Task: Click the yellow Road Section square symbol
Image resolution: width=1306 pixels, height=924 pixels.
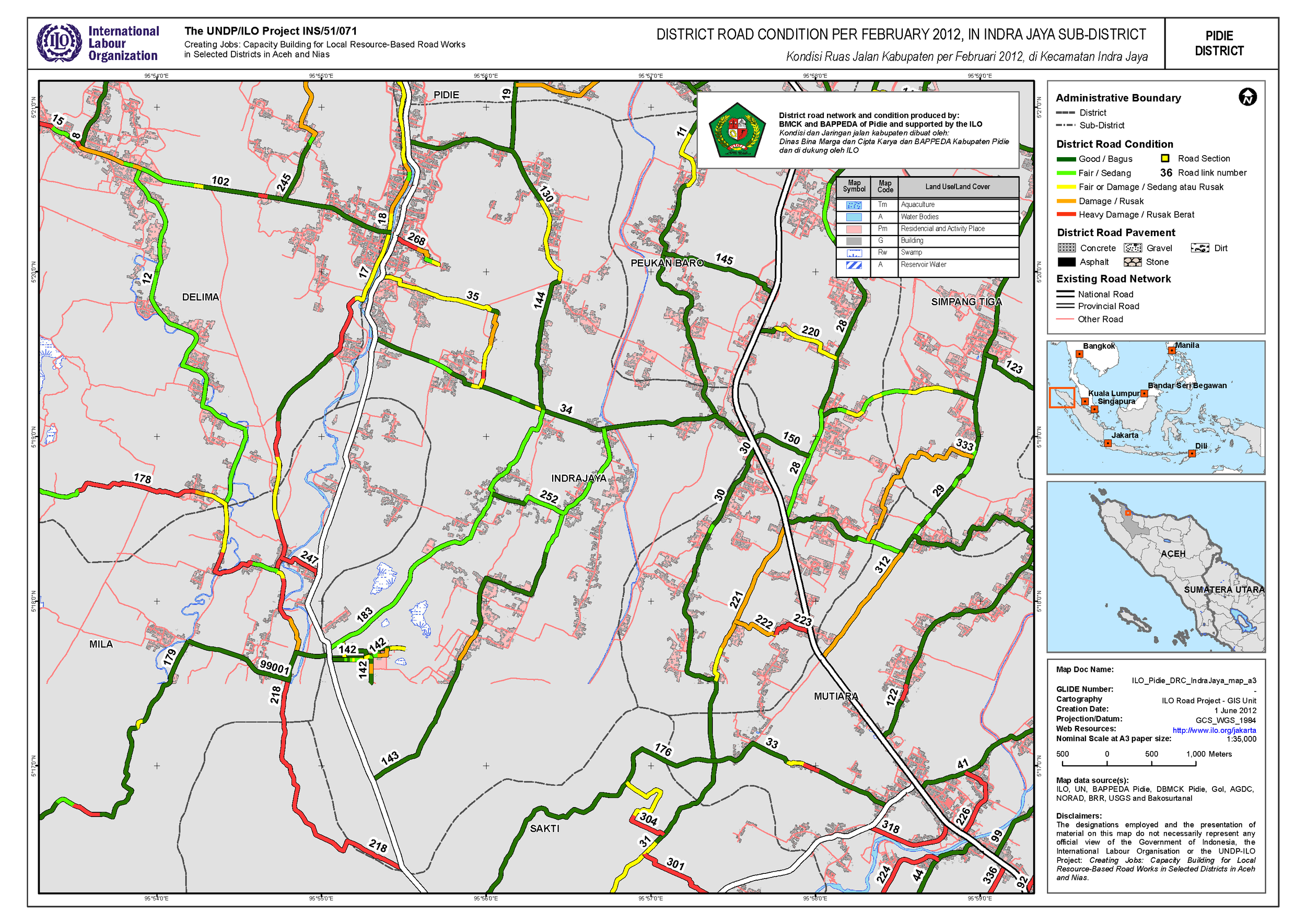Action: [x=1165, y=159]
